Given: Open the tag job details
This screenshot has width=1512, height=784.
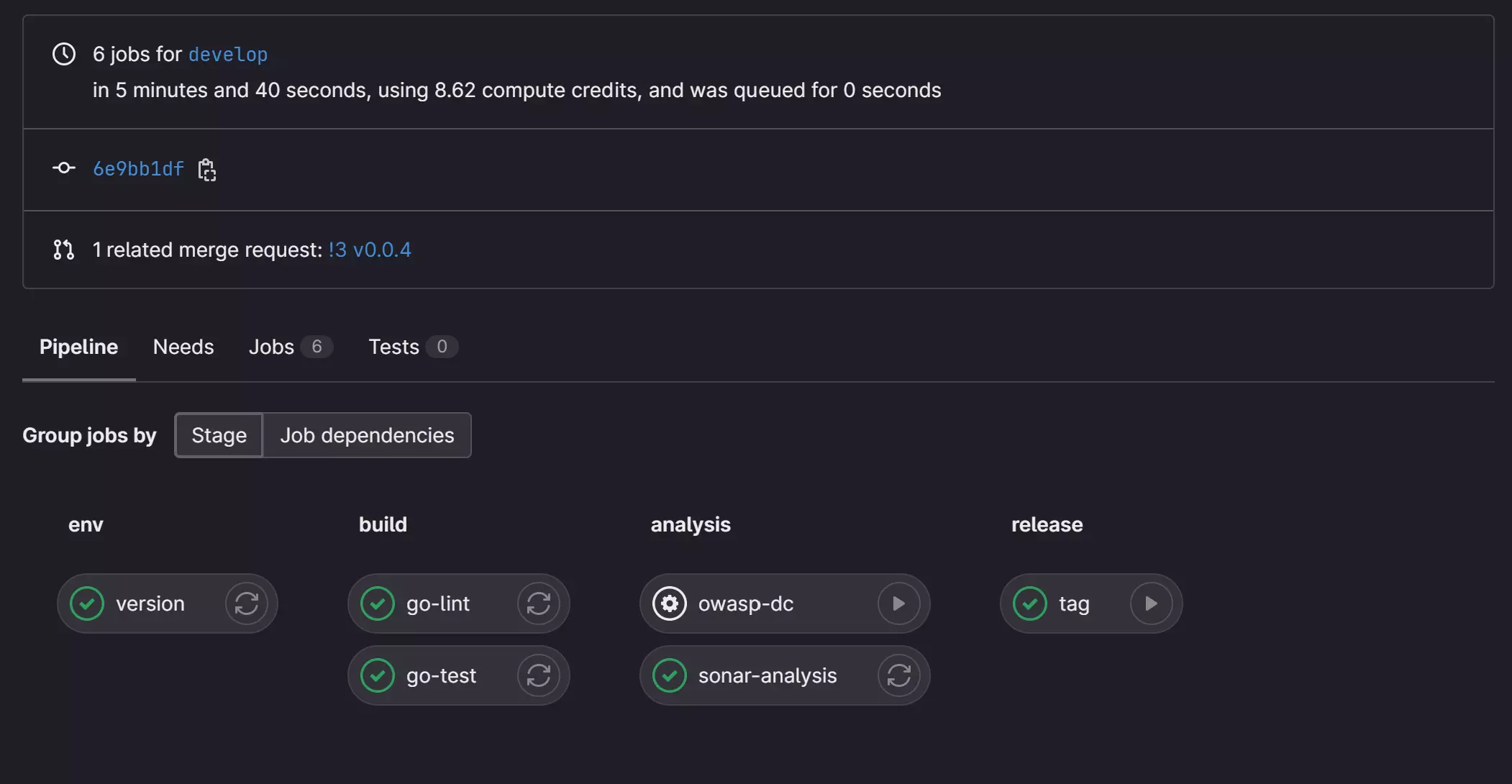Looking at the screenshot, I should 1074,604.
